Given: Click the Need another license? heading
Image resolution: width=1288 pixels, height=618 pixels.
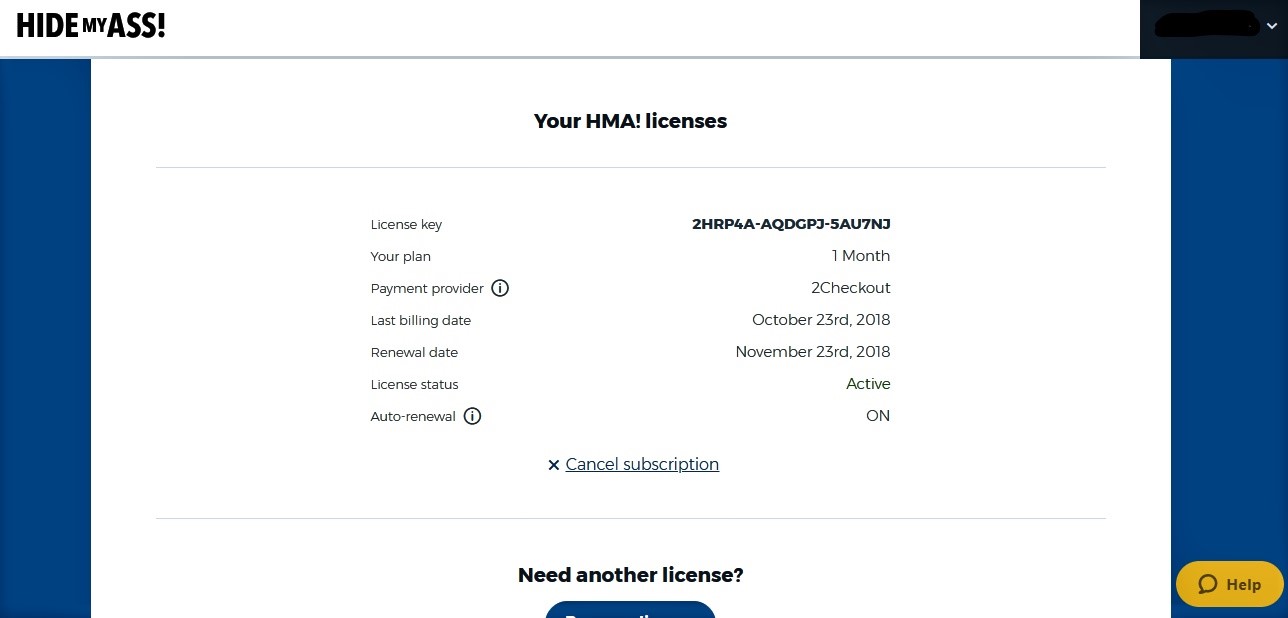Looking at the screenshot, I should pyautogui.click(x=630, y=575).
